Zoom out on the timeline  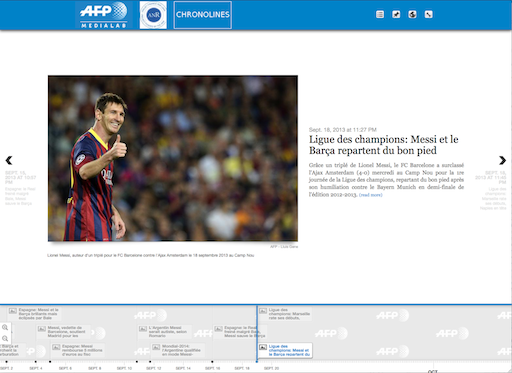[5, 339]
